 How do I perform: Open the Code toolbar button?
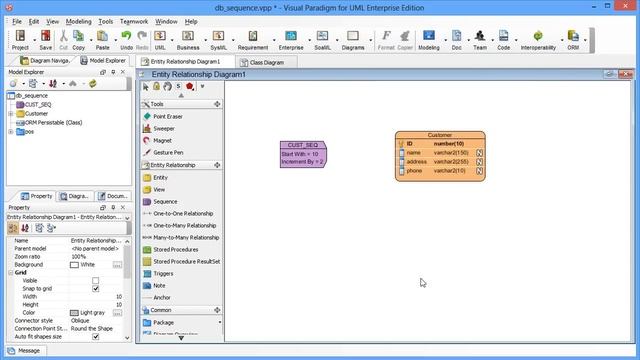click(x=503, y=40)
